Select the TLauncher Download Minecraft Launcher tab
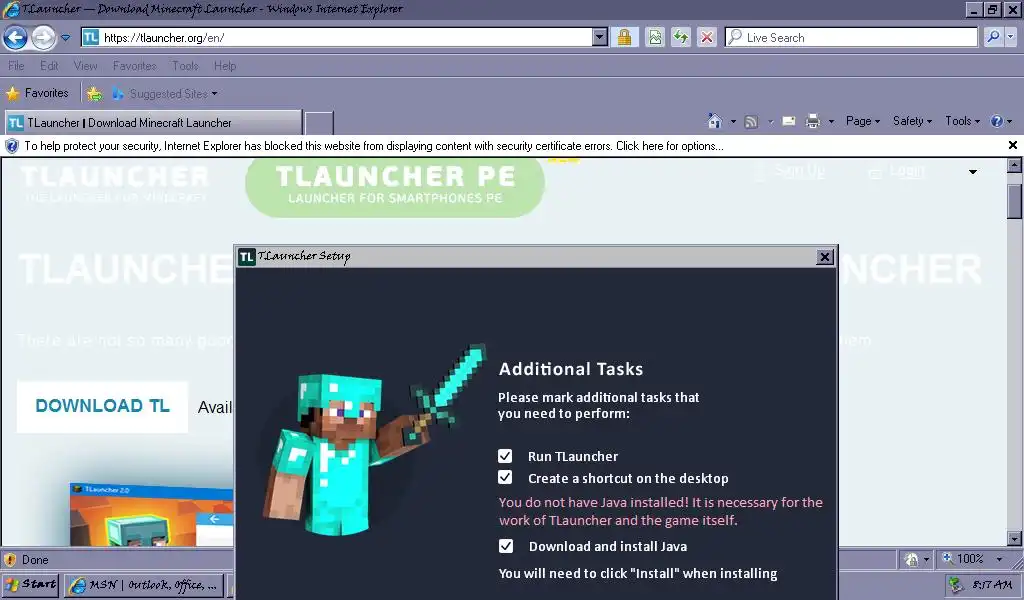1024x600 pixels. tap(153, 123)
